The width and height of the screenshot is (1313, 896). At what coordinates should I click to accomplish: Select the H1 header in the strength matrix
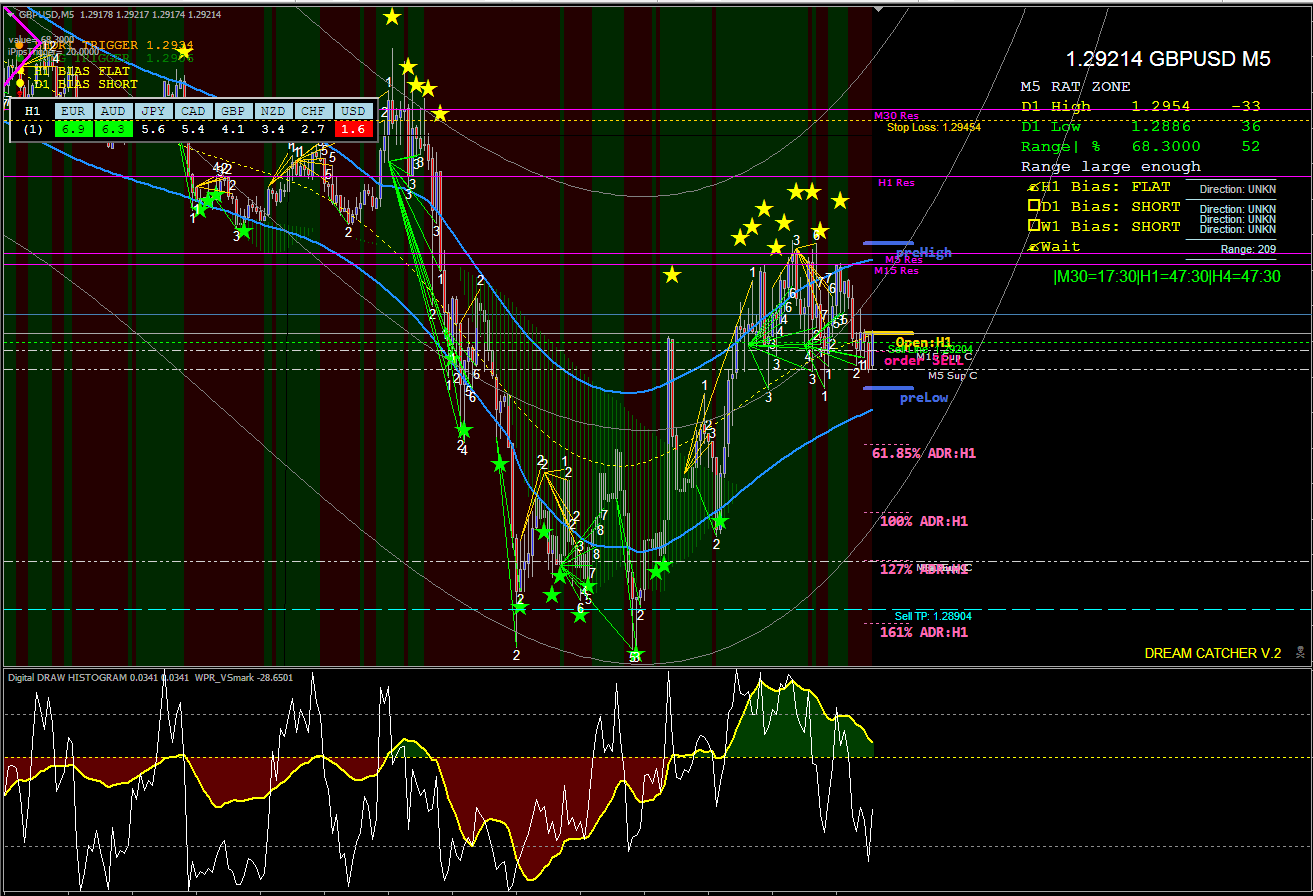coord(30,111)
